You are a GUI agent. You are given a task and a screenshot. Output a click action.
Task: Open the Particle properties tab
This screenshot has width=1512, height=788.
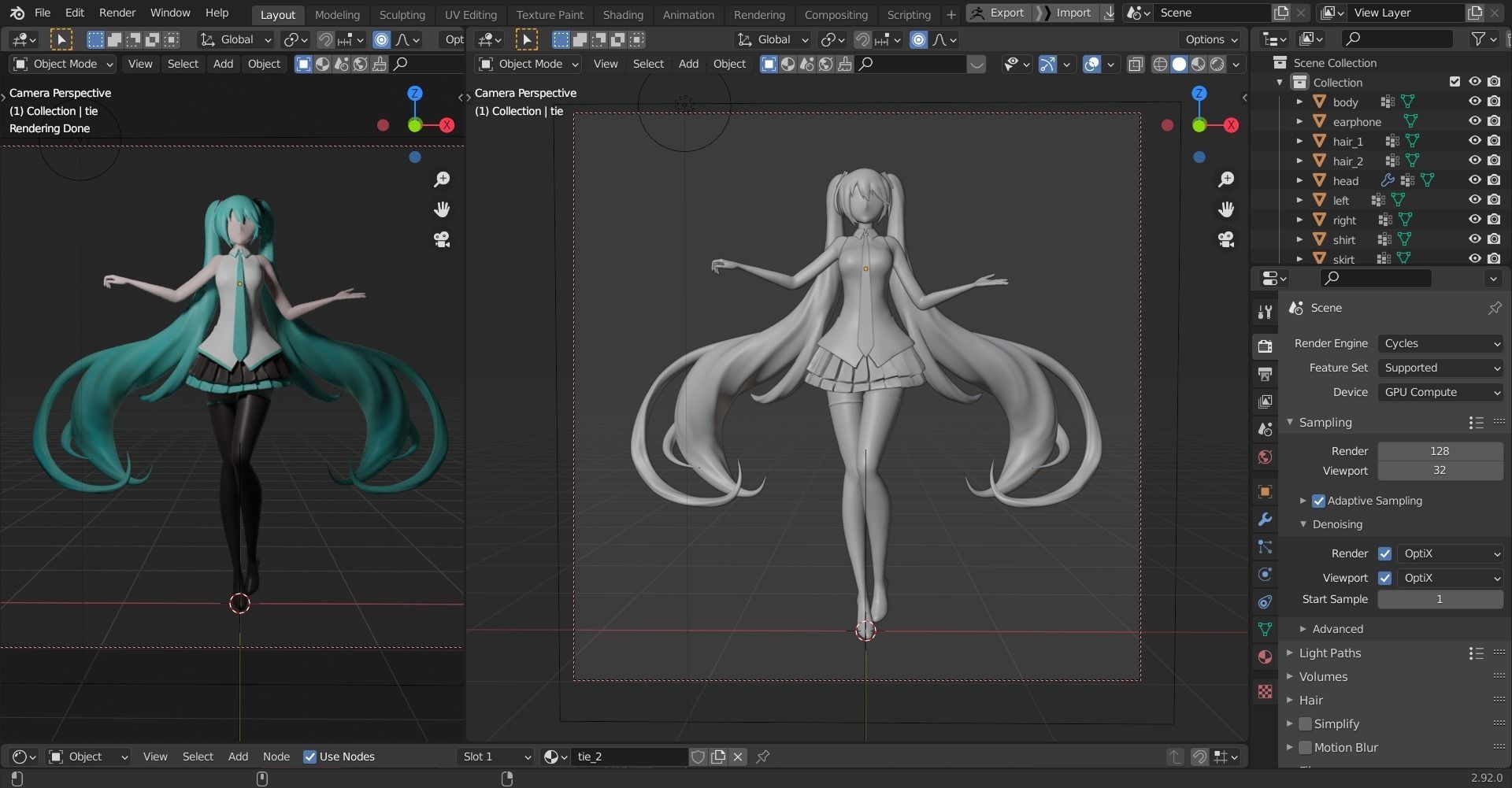point(1265,546)
